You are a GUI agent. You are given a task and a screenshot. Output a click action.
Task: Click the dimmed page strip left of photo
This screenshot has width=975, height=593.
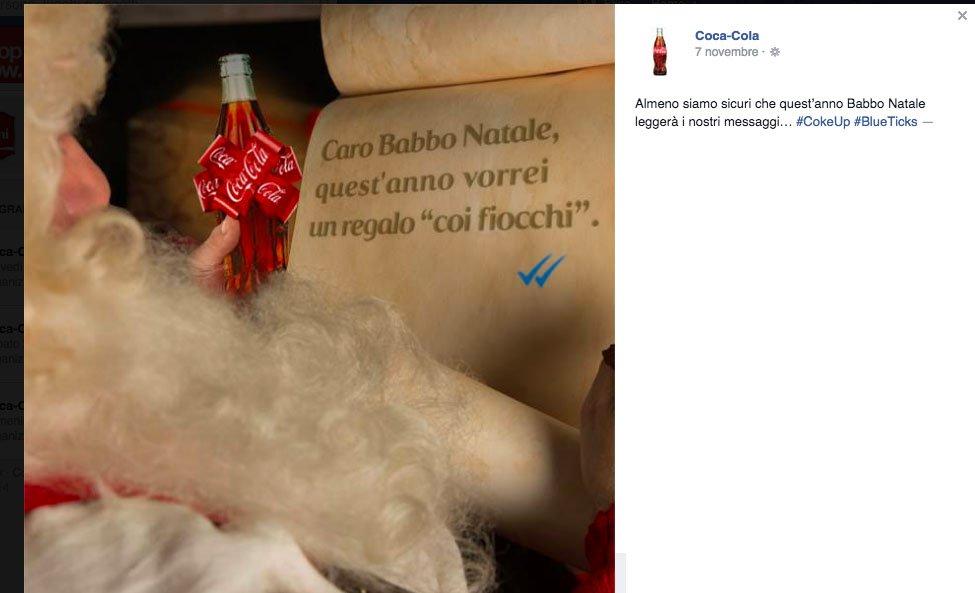12,298
